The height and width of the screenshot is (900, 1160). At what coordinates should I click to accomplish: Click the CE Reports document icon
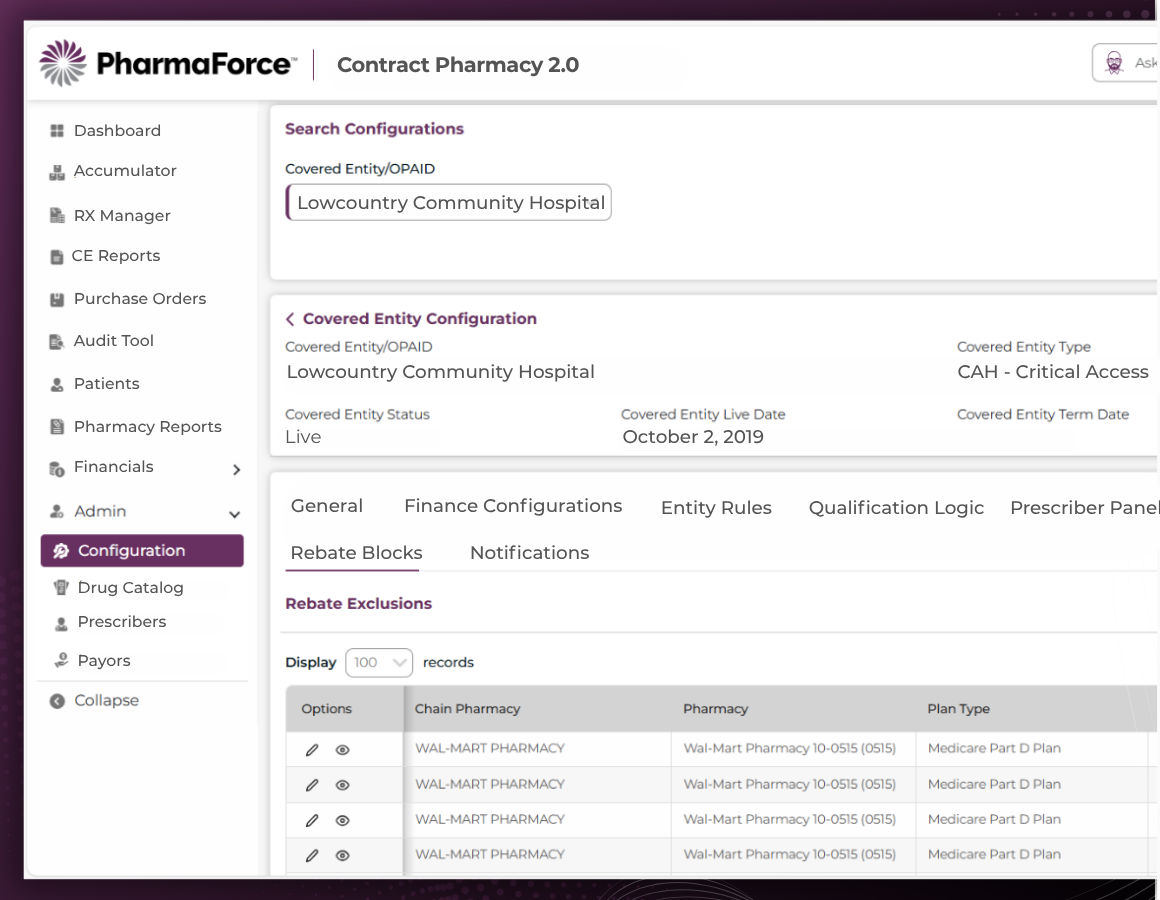pos(57,257)
